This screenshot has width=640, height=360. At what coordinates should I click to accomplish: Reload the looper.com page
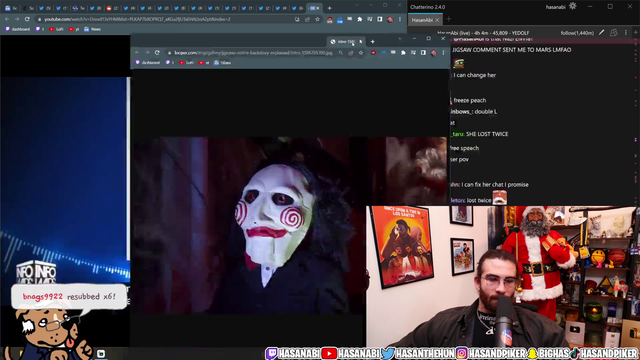[x=157, y=53]
